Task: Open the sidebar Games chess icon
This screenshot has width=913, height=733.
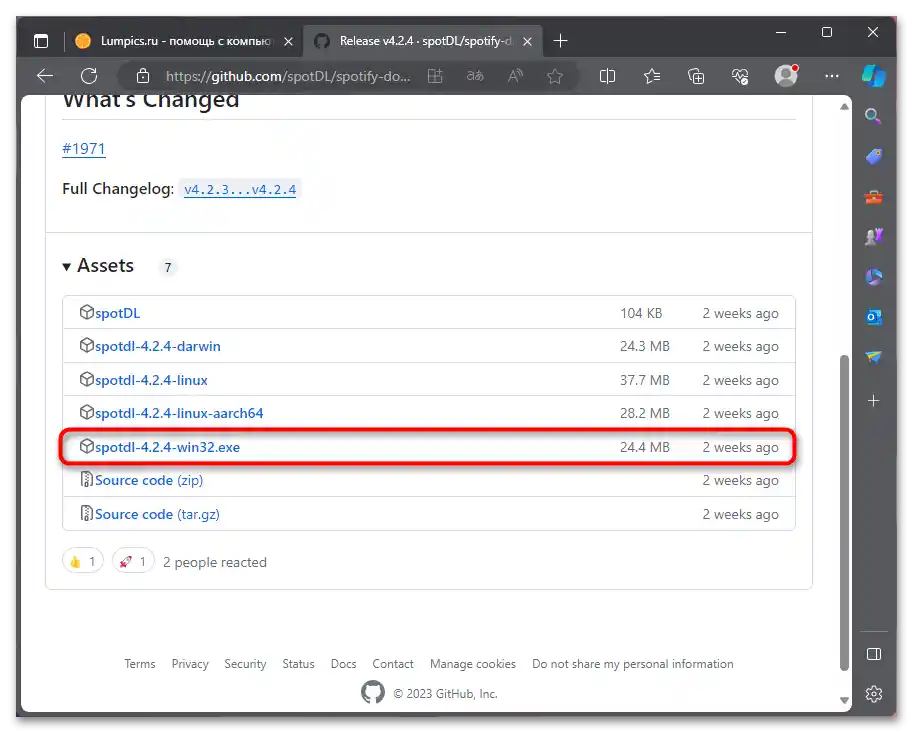Action: (873, 236)
